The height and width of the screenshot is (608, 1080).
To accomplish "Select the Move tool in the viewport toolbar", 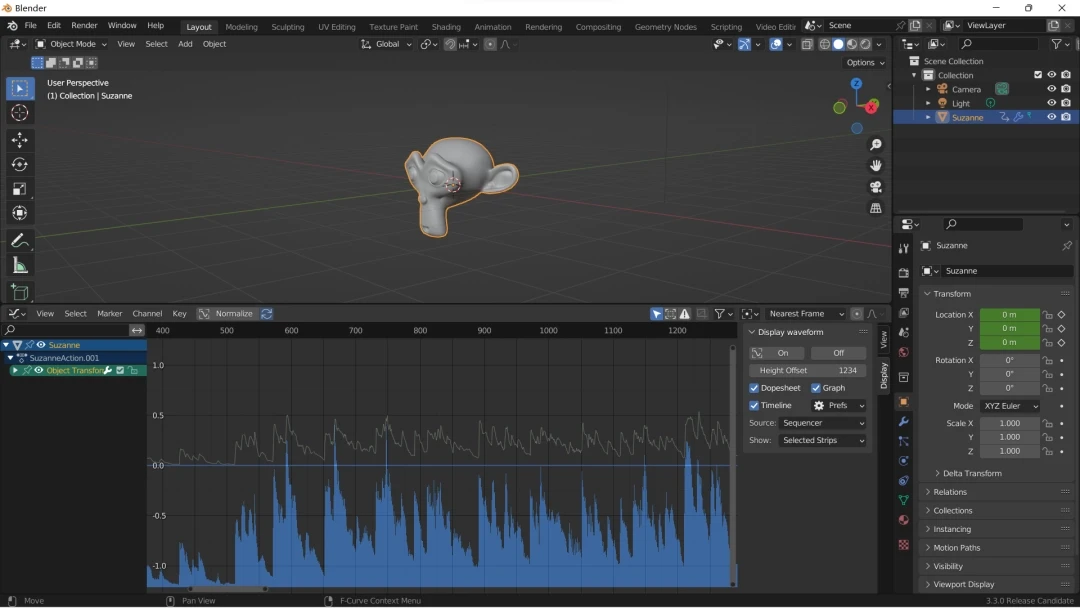I will coord(19,140).
